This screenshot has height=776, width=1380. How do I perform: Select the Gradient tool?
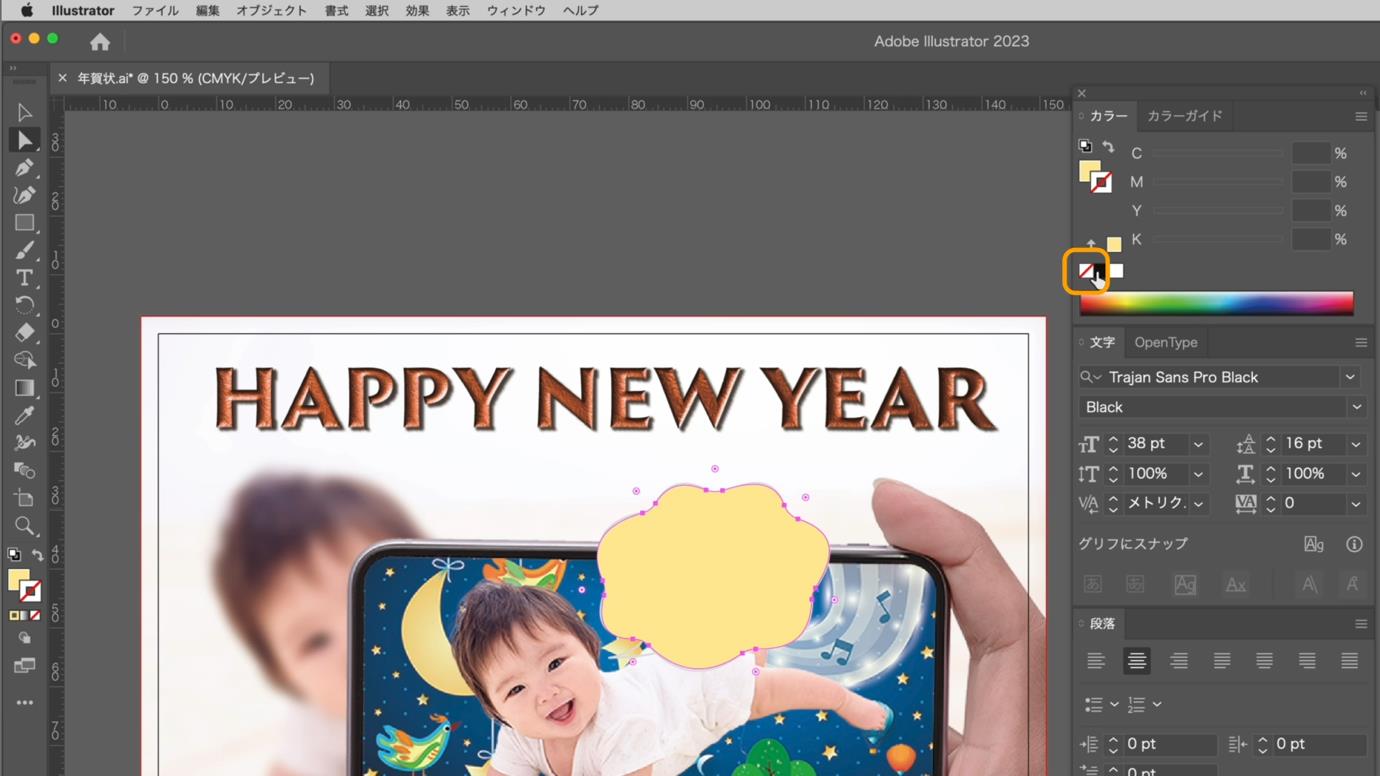[25, 388]
